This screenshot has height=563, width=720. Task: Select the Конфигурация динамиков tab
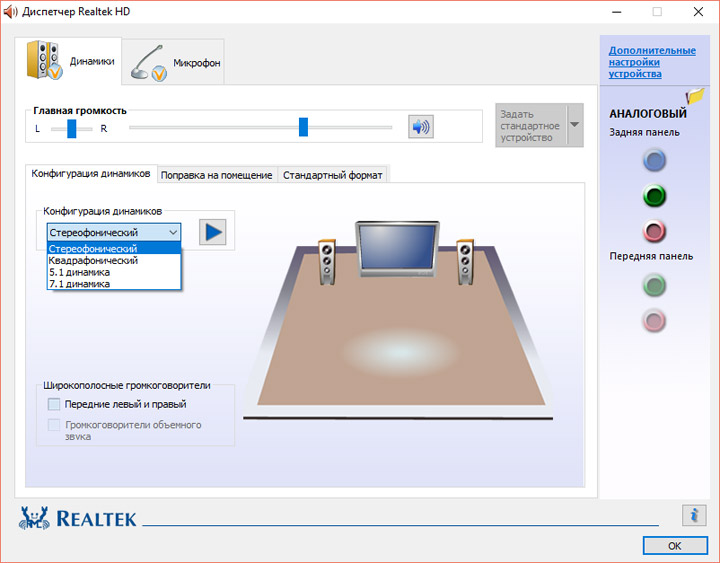(91, 174)
